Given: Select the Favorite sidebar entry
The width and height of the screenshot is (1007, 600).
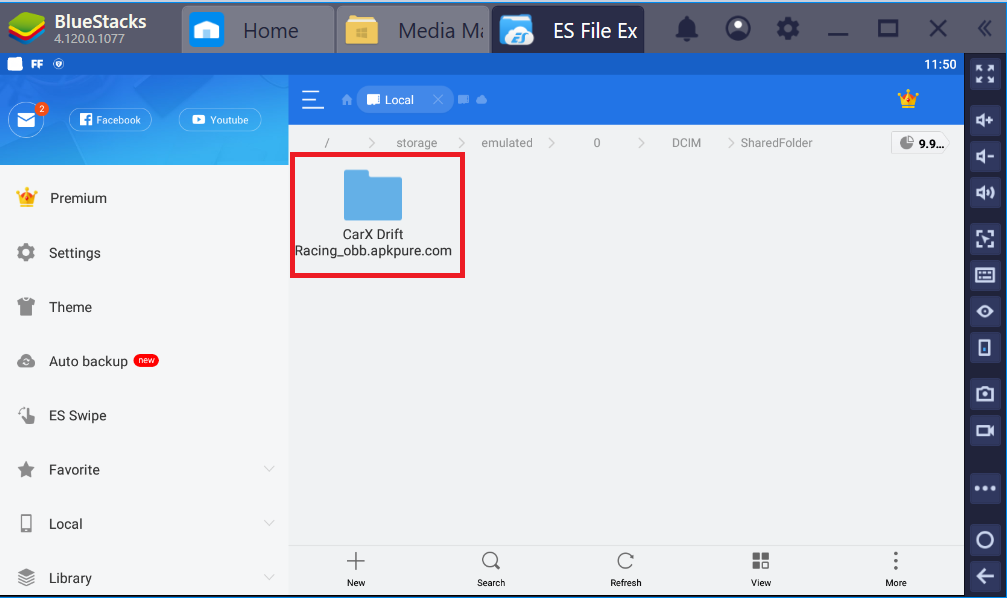Looking at the screenshot, I should [x=74, y=470].
